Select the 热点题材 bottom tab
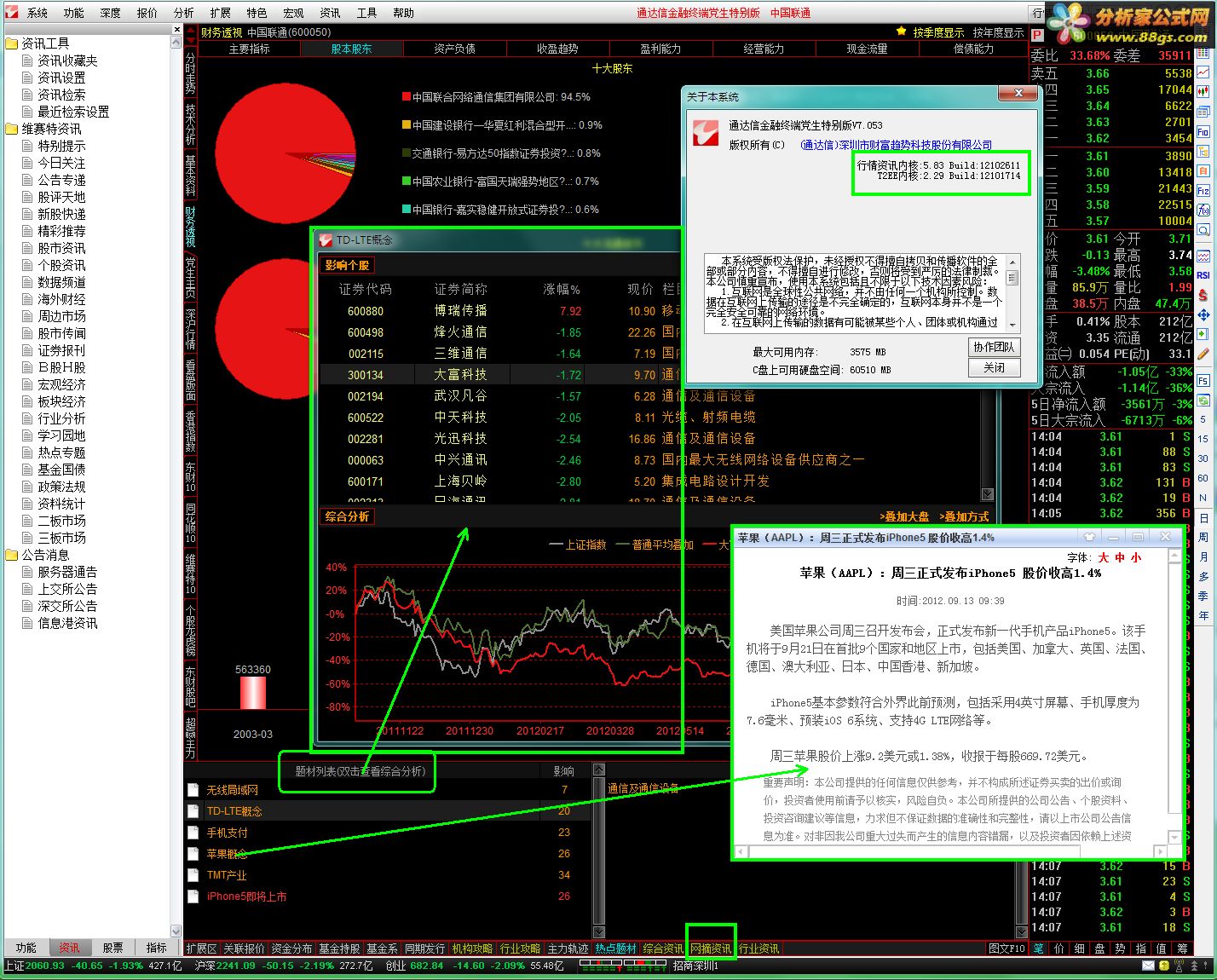1217x980 pixels. pos(616,948)
